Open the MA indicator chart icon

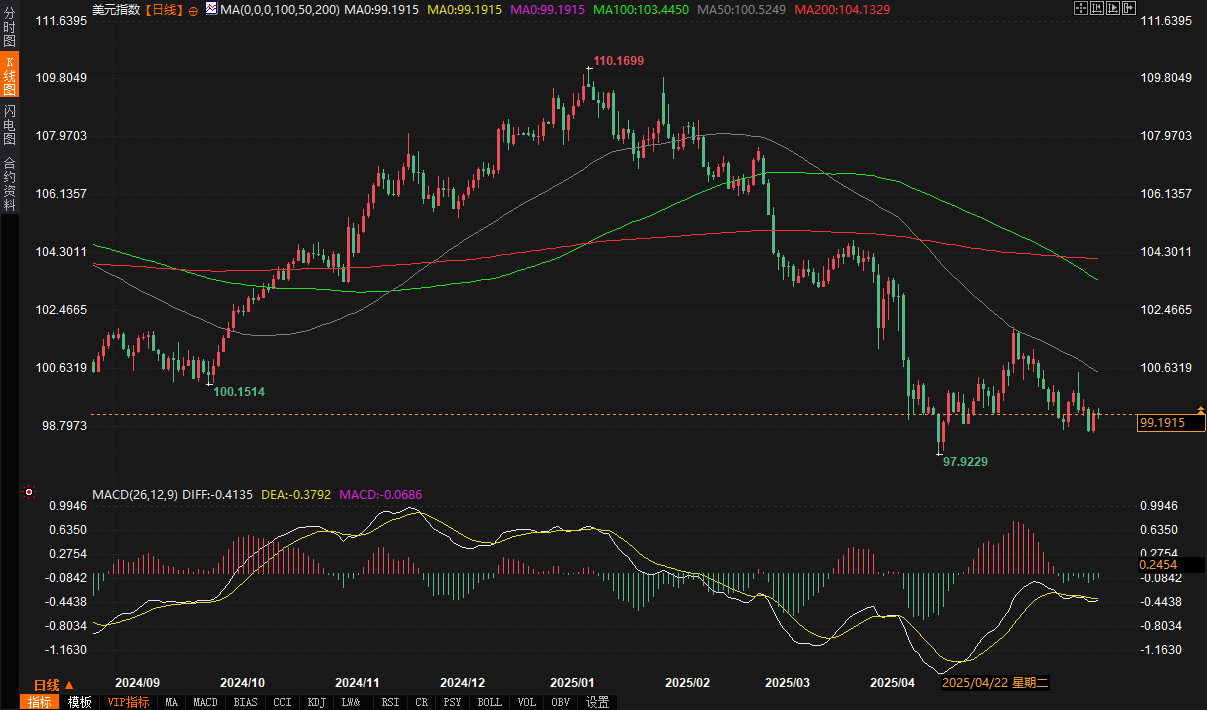click(x=211, y=9)
